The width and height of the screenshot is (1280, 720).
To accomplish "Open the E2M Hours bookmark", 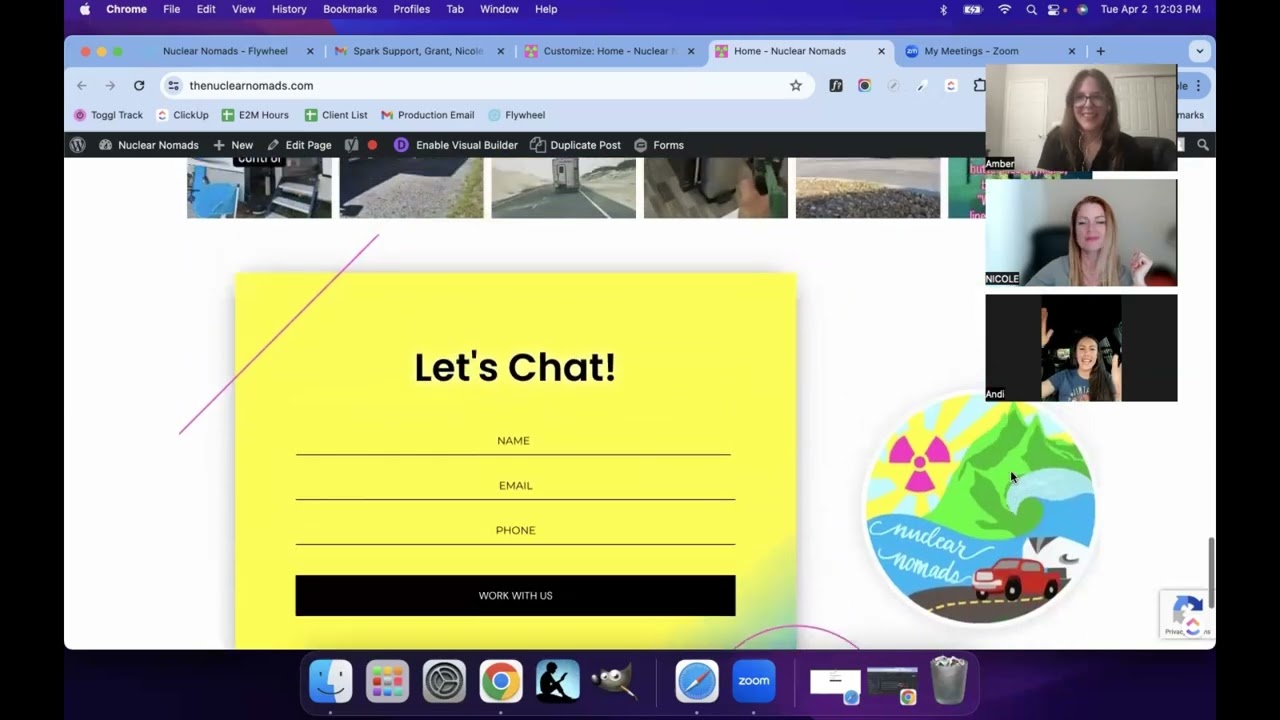I will point(255,115).
